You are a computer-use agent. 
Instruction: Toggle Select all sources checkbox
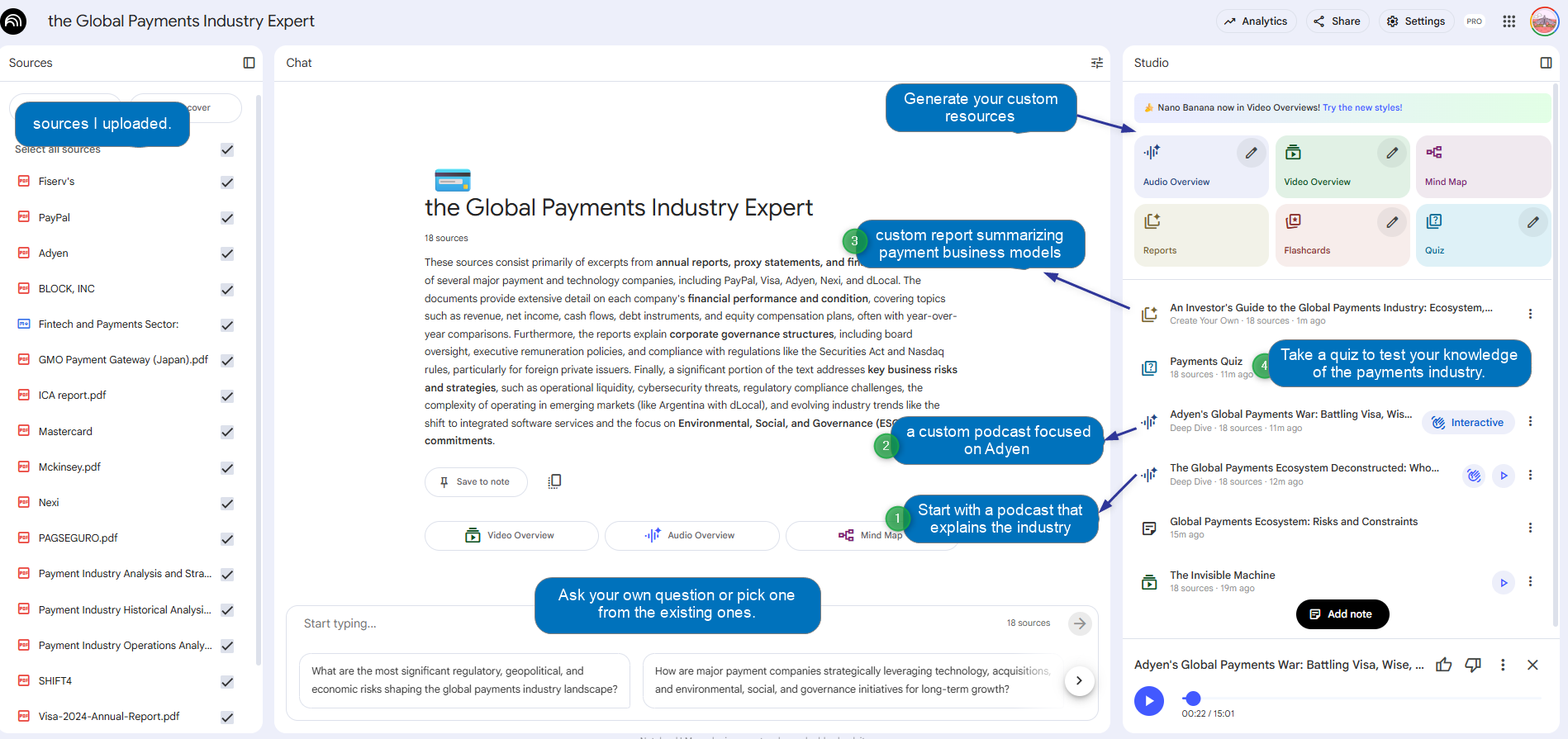coord(227,149)
